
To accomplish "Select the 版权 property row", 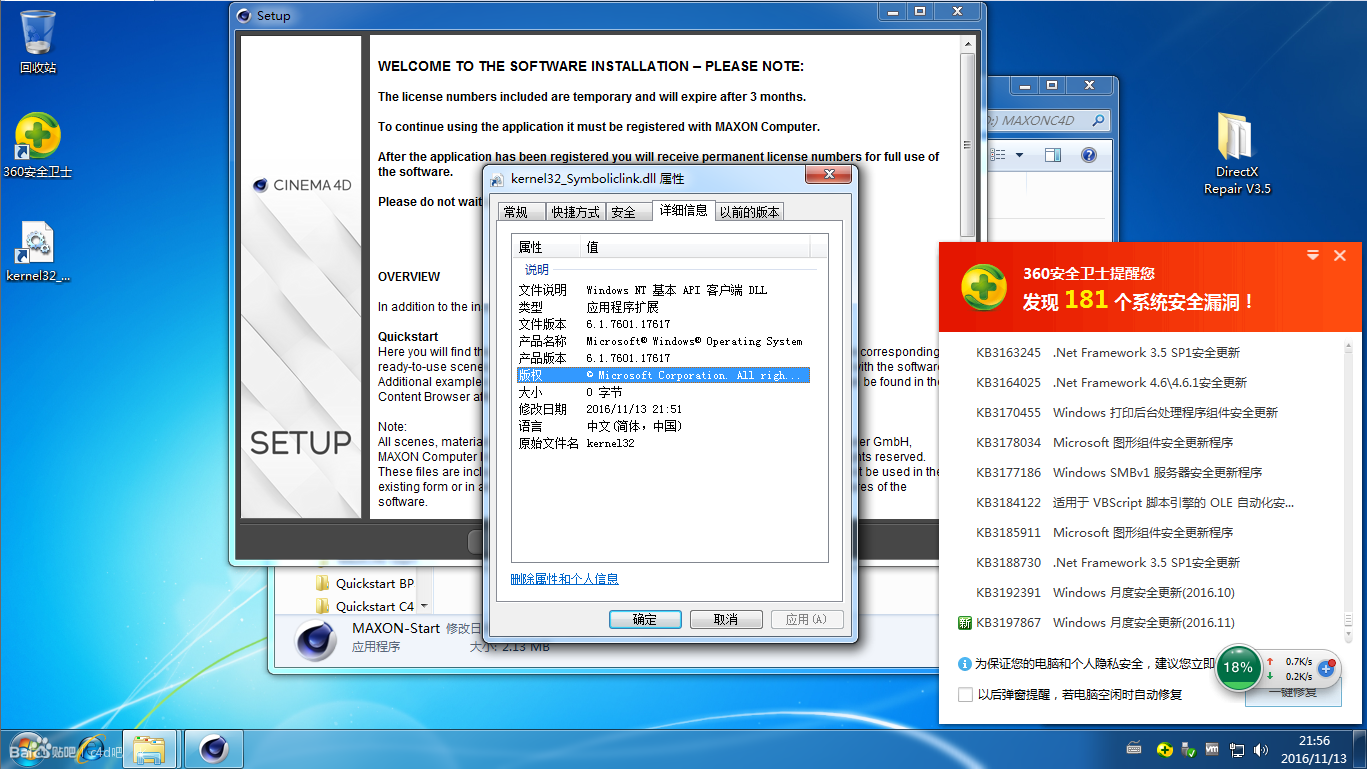I will coord(662,375).
